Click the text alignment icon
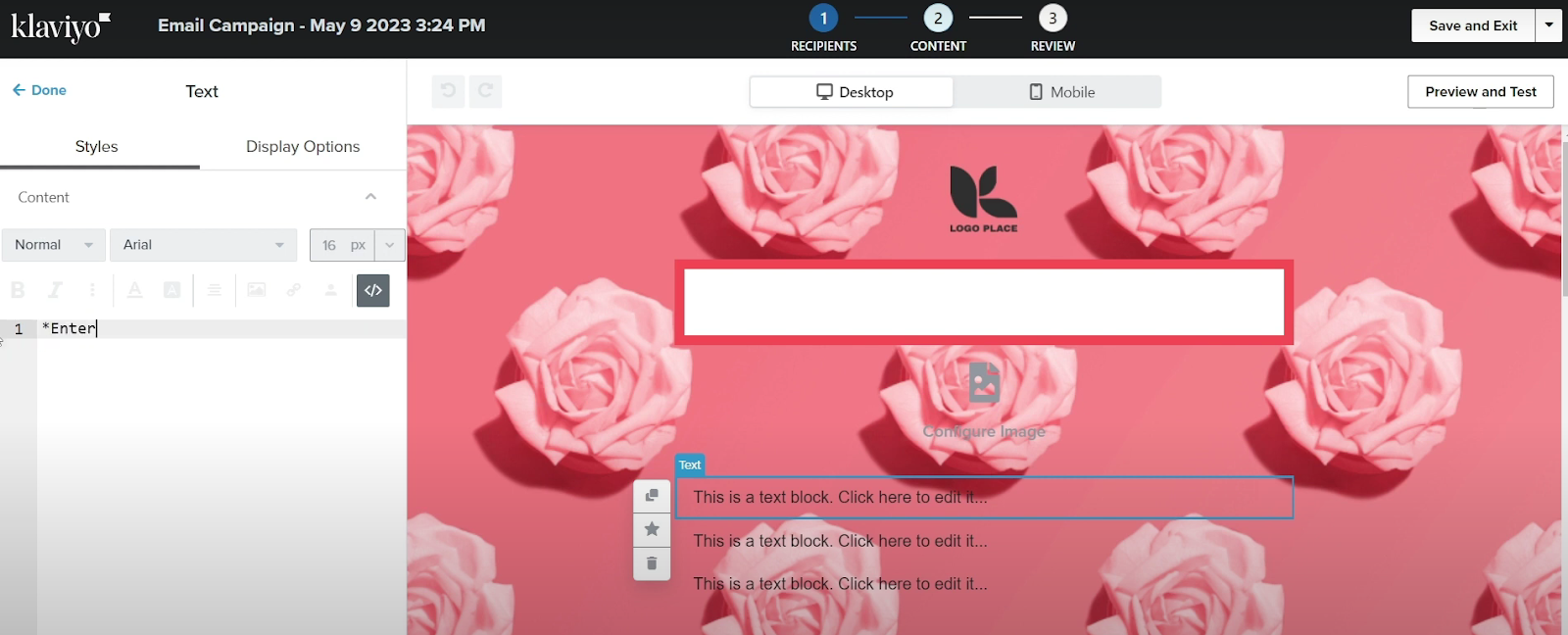Image resolution: width=1568 pixels, height=635 pixels. [x=214, y=290]
